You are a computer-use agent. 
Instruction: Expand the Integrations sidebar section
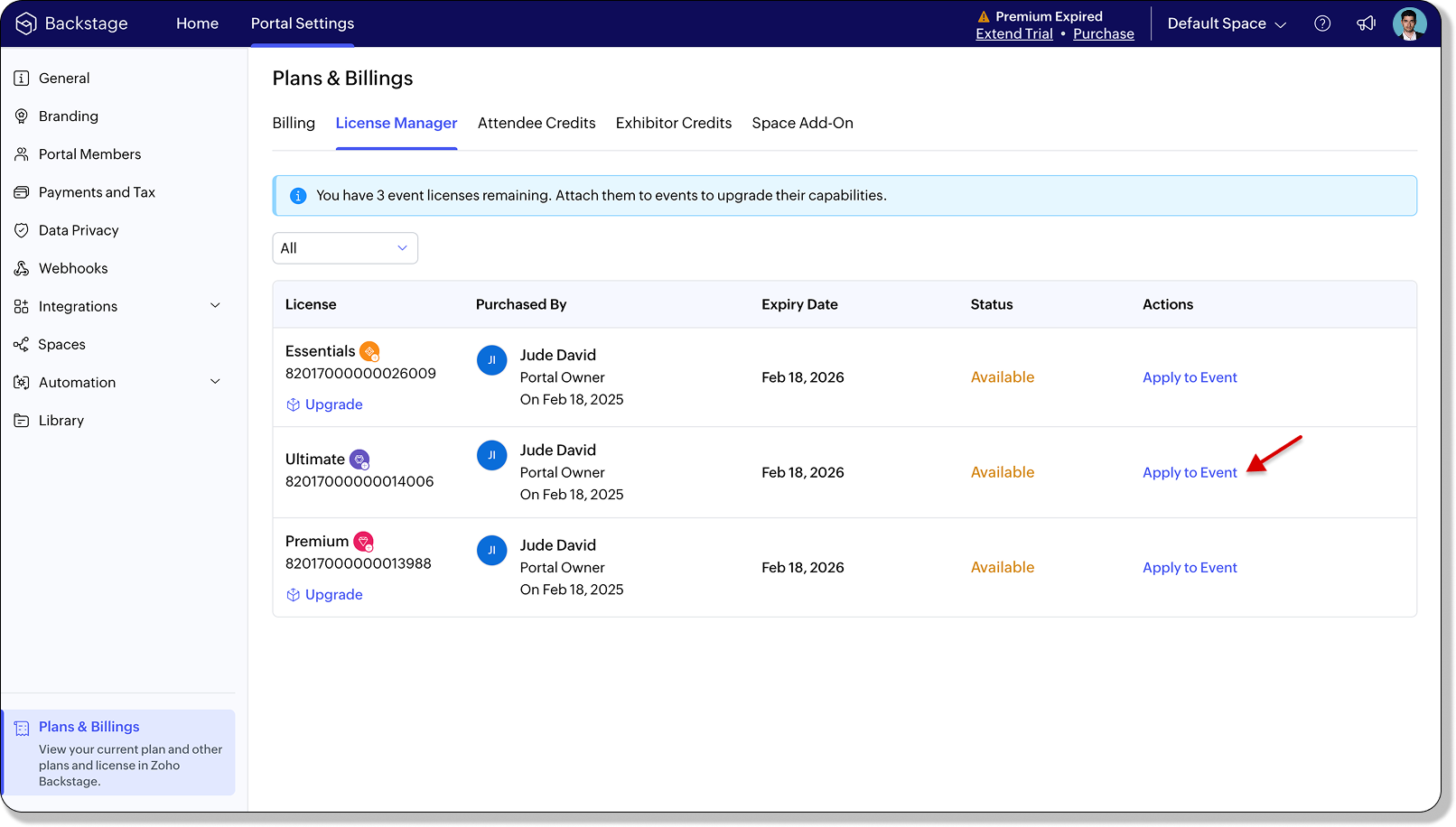(x=215, y=306)
